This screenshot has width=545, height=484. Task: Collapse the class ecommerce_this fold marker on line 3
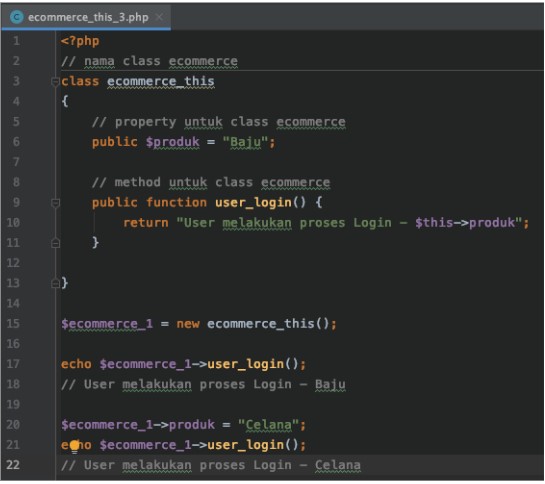55,82
